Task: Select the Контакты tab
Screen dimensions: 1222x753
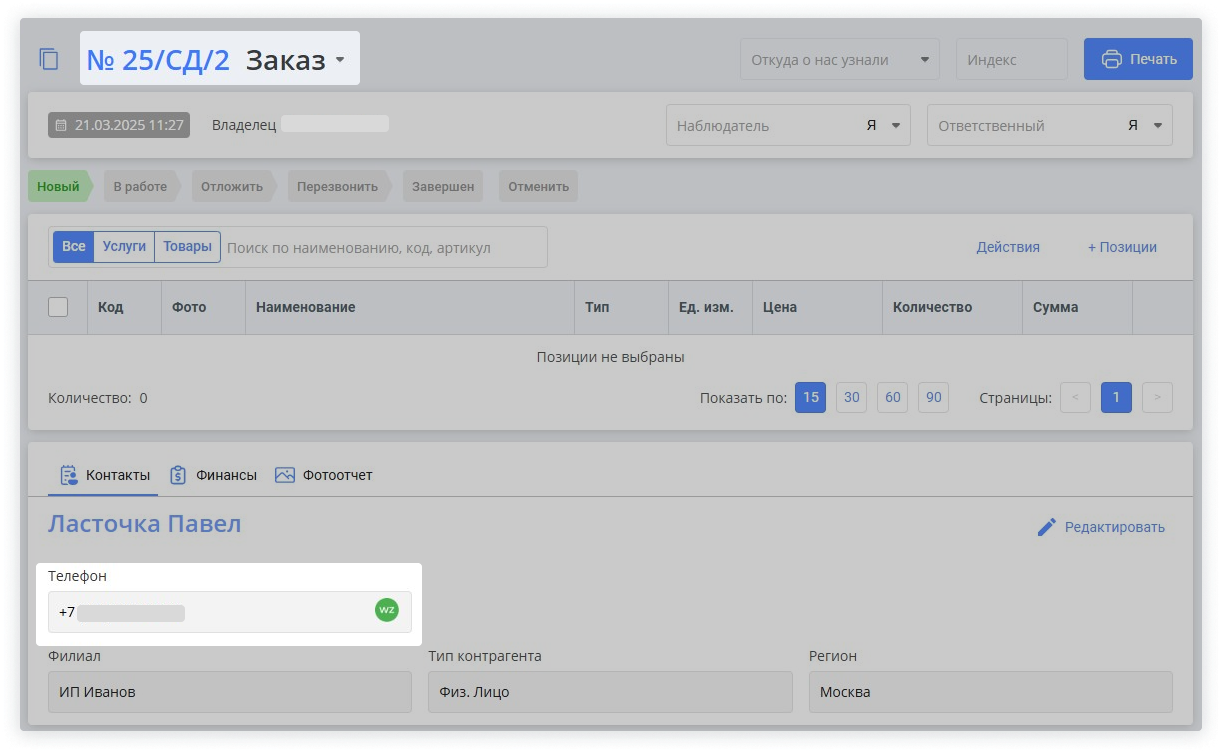Action: [105, 475]
